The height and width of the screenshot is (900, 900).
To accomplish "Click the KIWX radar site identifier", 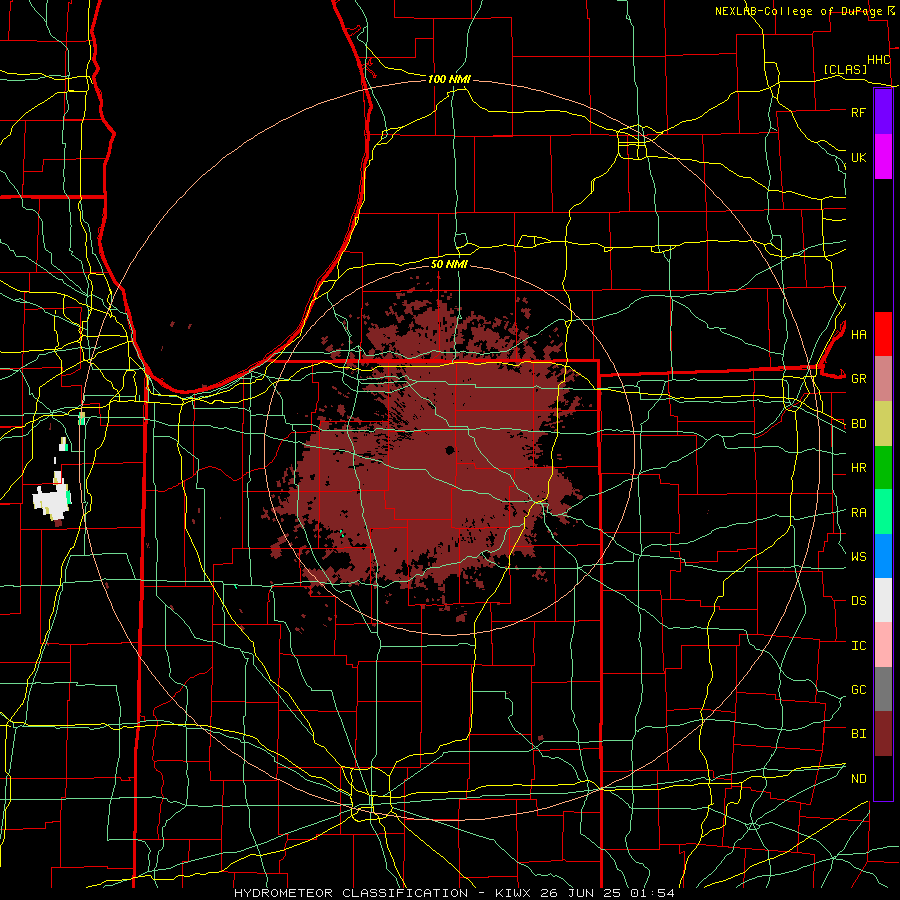I will pos(514,893).
